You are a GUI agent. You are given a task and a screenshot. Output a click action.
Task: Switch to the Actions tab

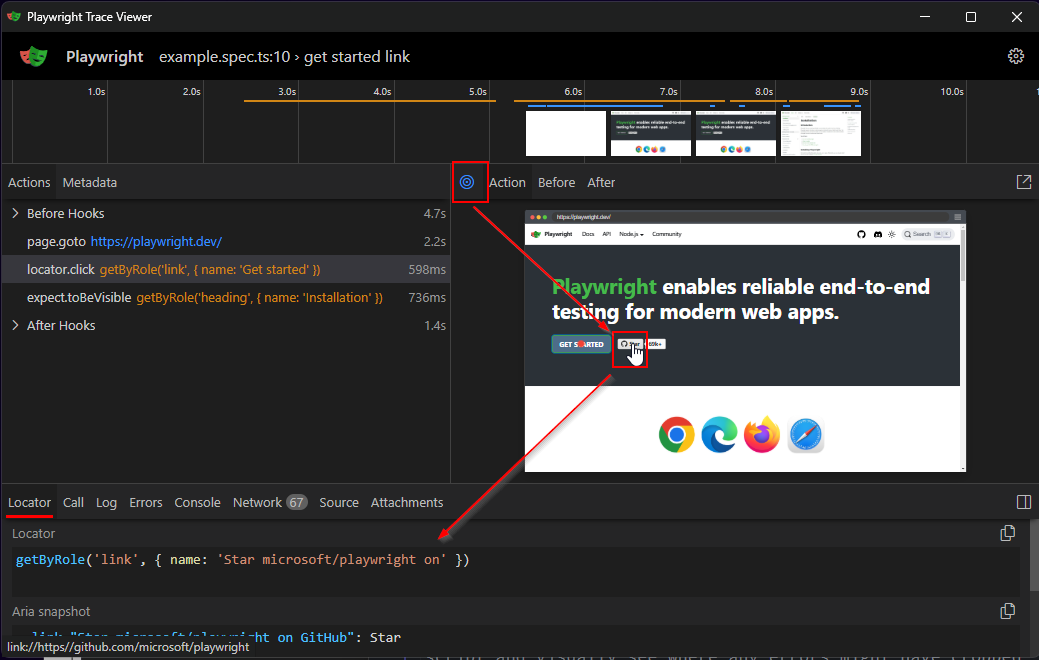coord(29,182)
